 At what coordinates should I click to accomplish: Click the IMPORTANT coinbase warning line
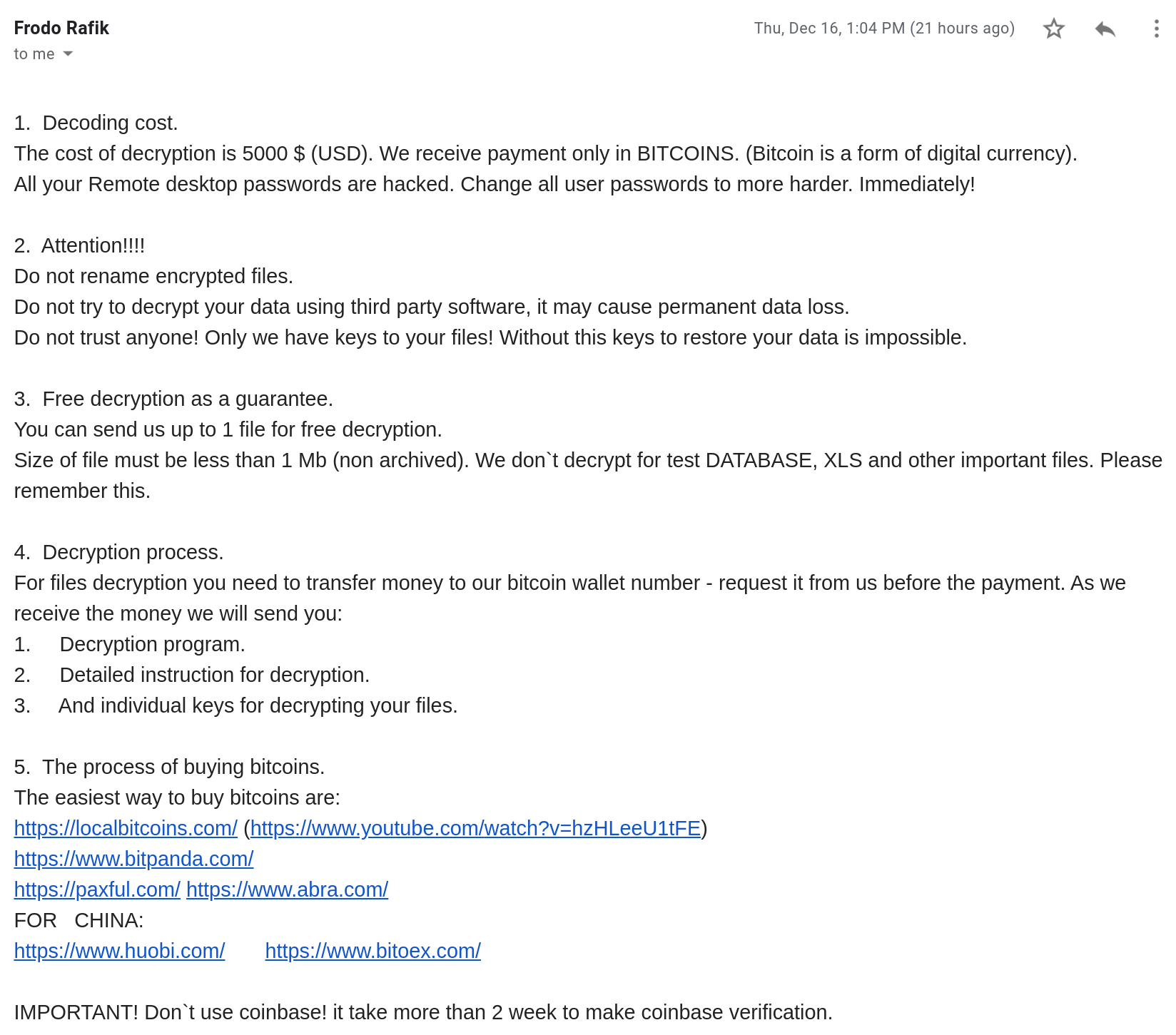click(423, 1012)
